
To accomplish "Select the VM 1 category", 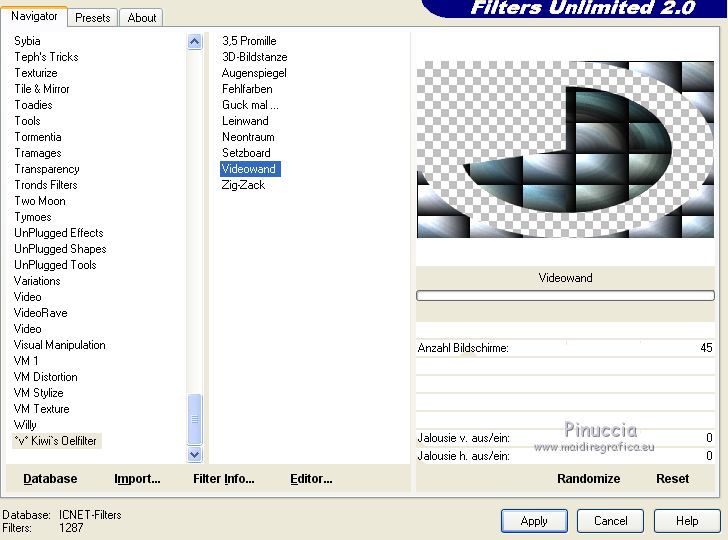I will click(x=26, y=361).
